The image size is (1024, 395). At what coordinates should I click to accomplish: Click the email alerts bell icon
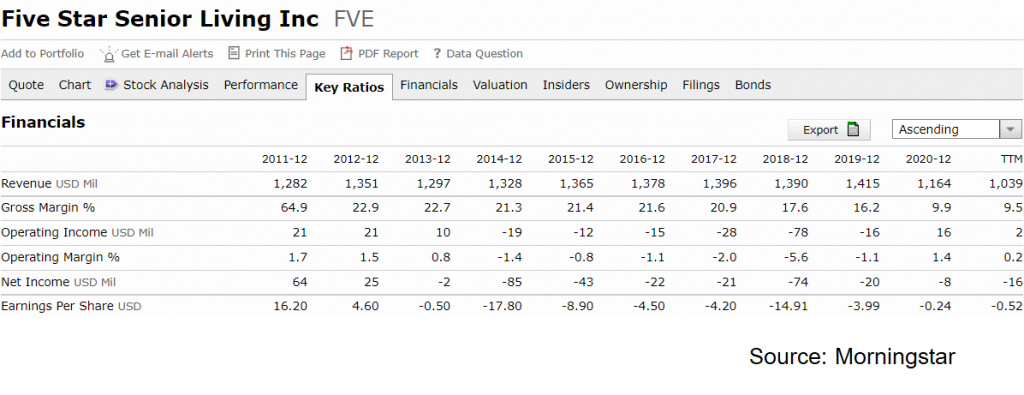pos(109,54)
